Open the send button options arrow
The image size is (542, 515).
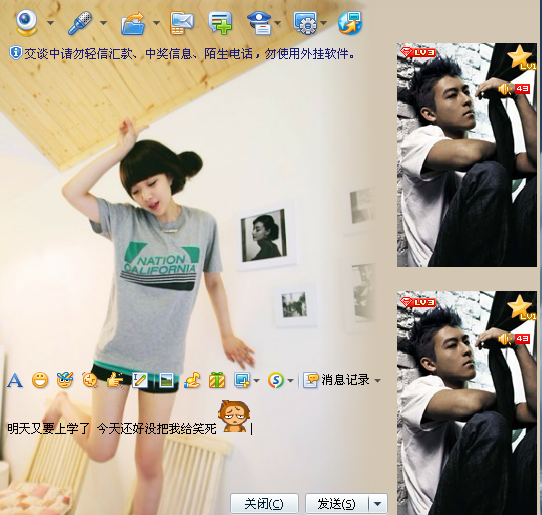pyautogui.click(x=377, y=504)
